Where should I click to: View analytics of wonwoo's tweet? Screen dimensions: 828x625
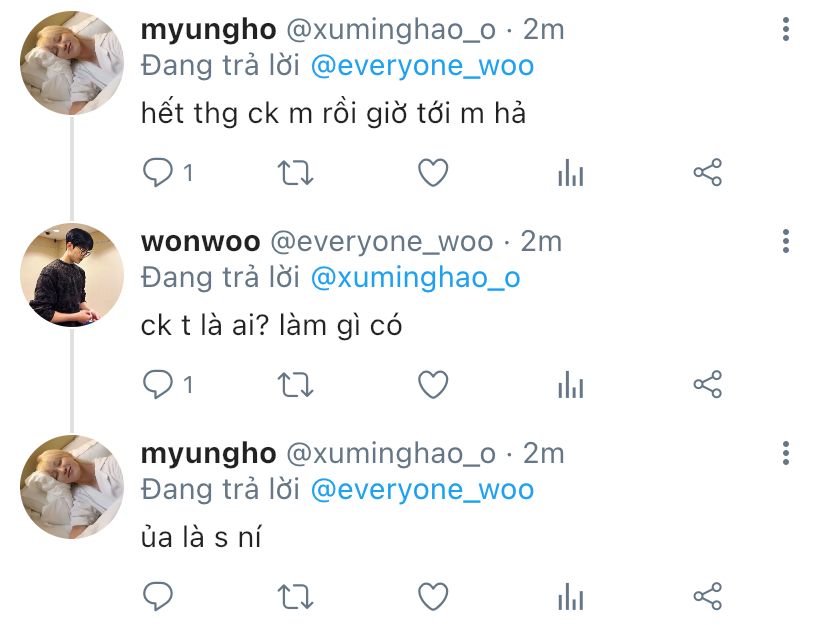(x=570, y=384)
